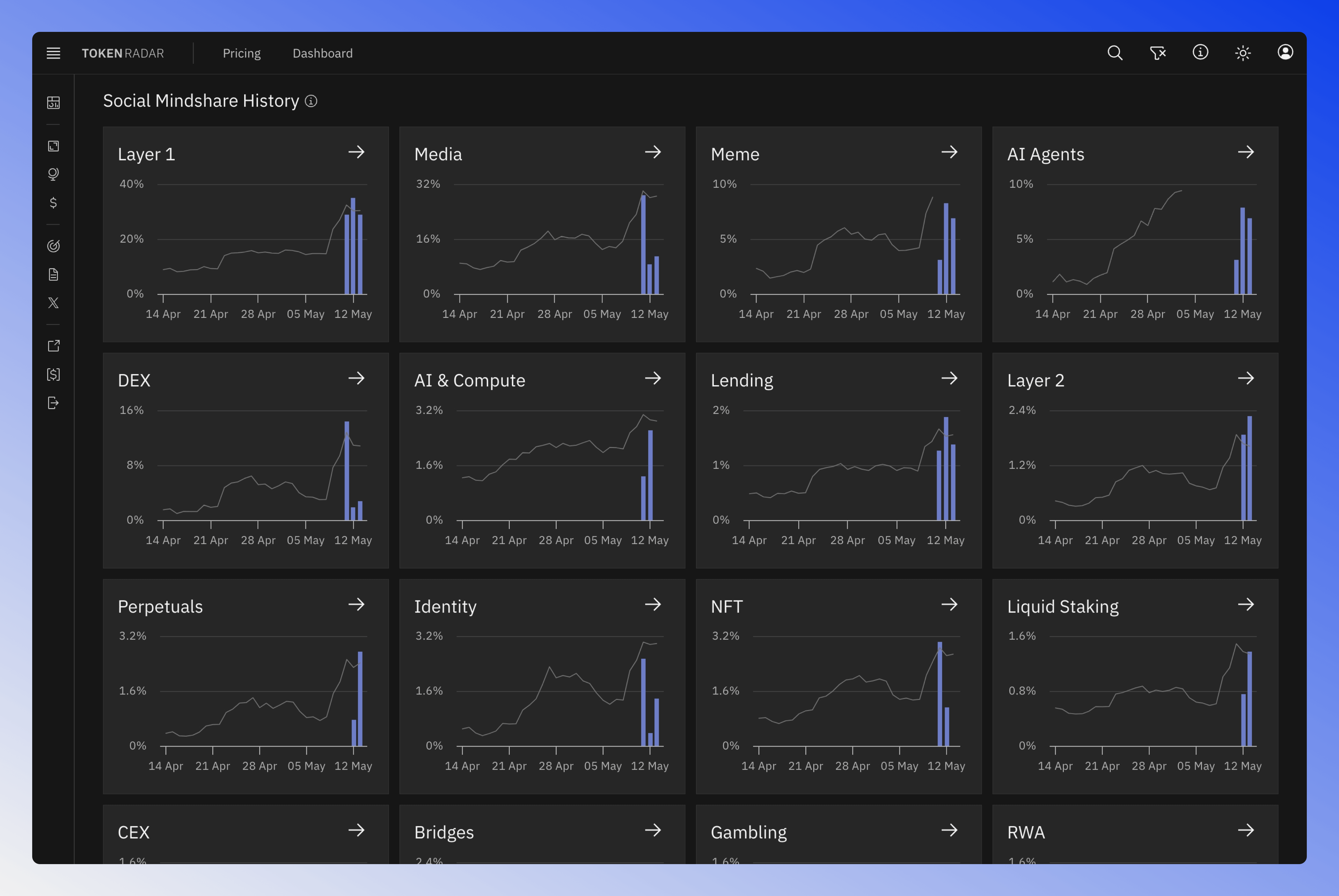1339x896 pixels.
Task: Click the Identity card title
Action: [445, 606]
